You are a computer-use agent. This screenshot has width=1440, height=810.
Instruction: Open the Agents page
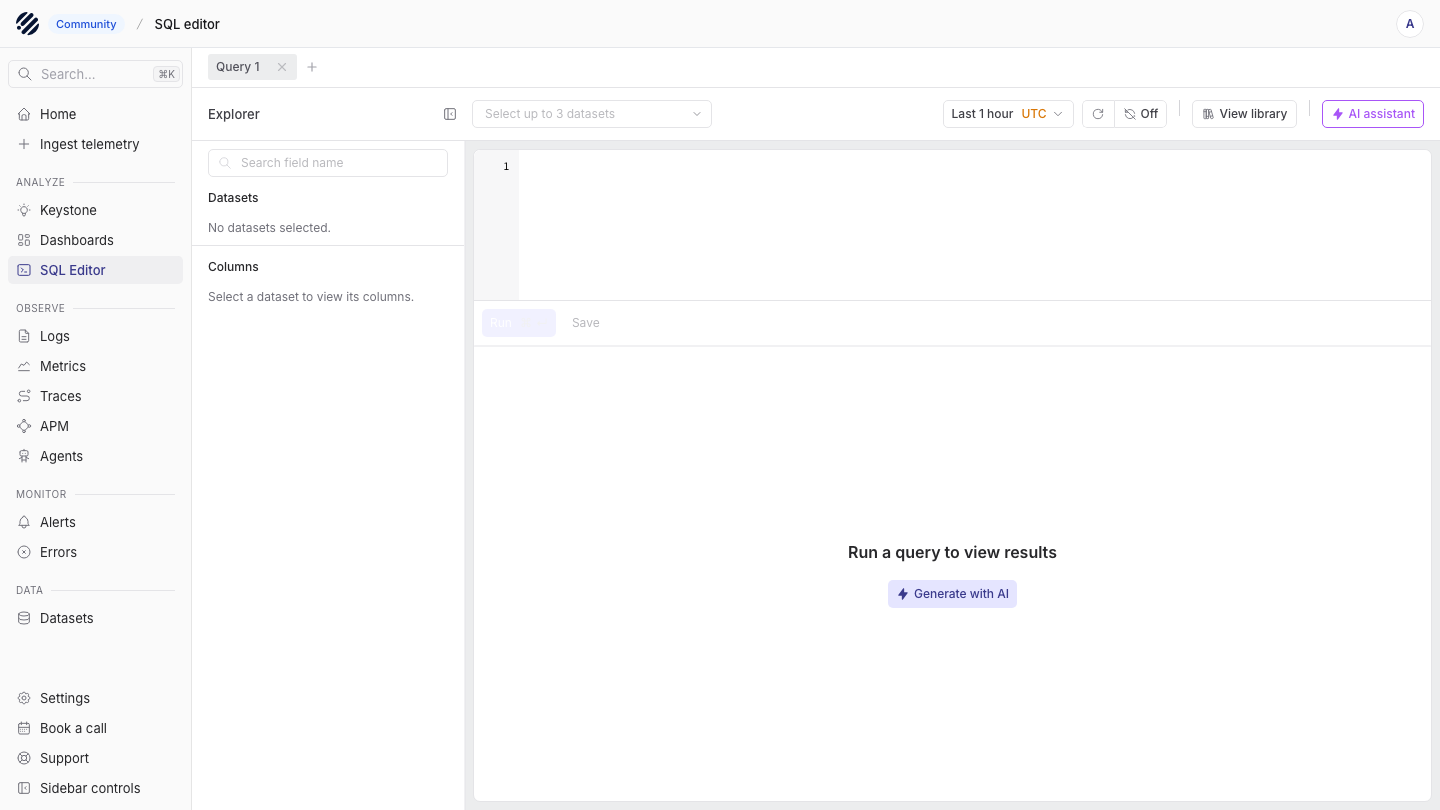96,456
